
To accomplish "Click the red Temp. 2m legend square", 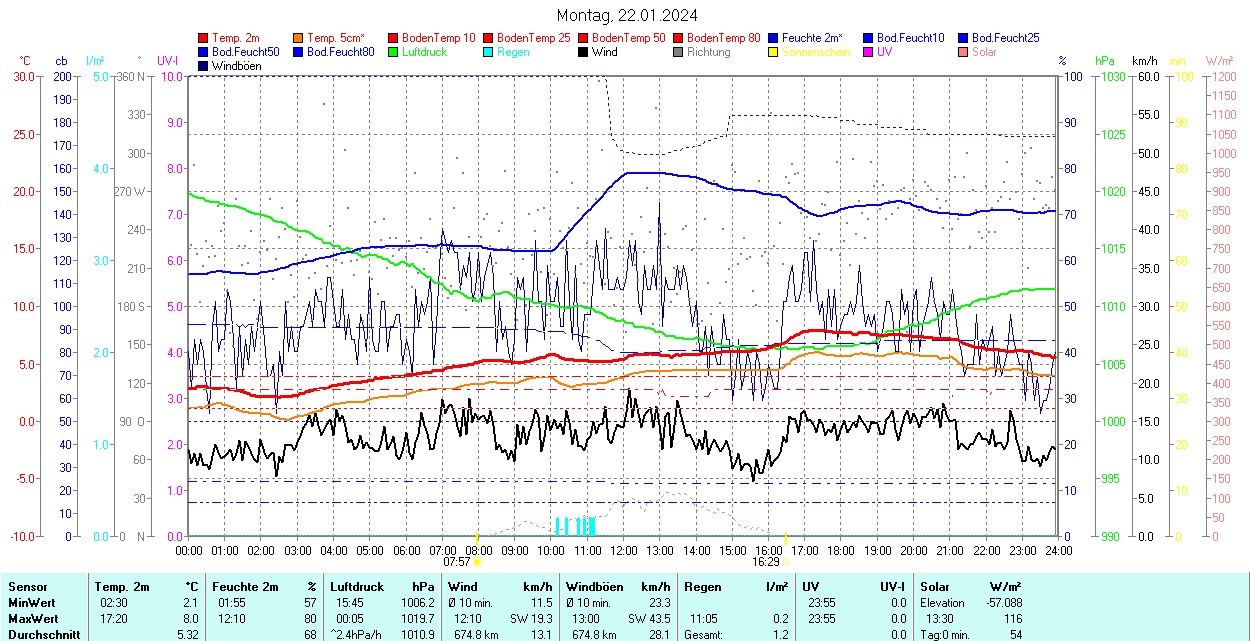I will (204, 38).
